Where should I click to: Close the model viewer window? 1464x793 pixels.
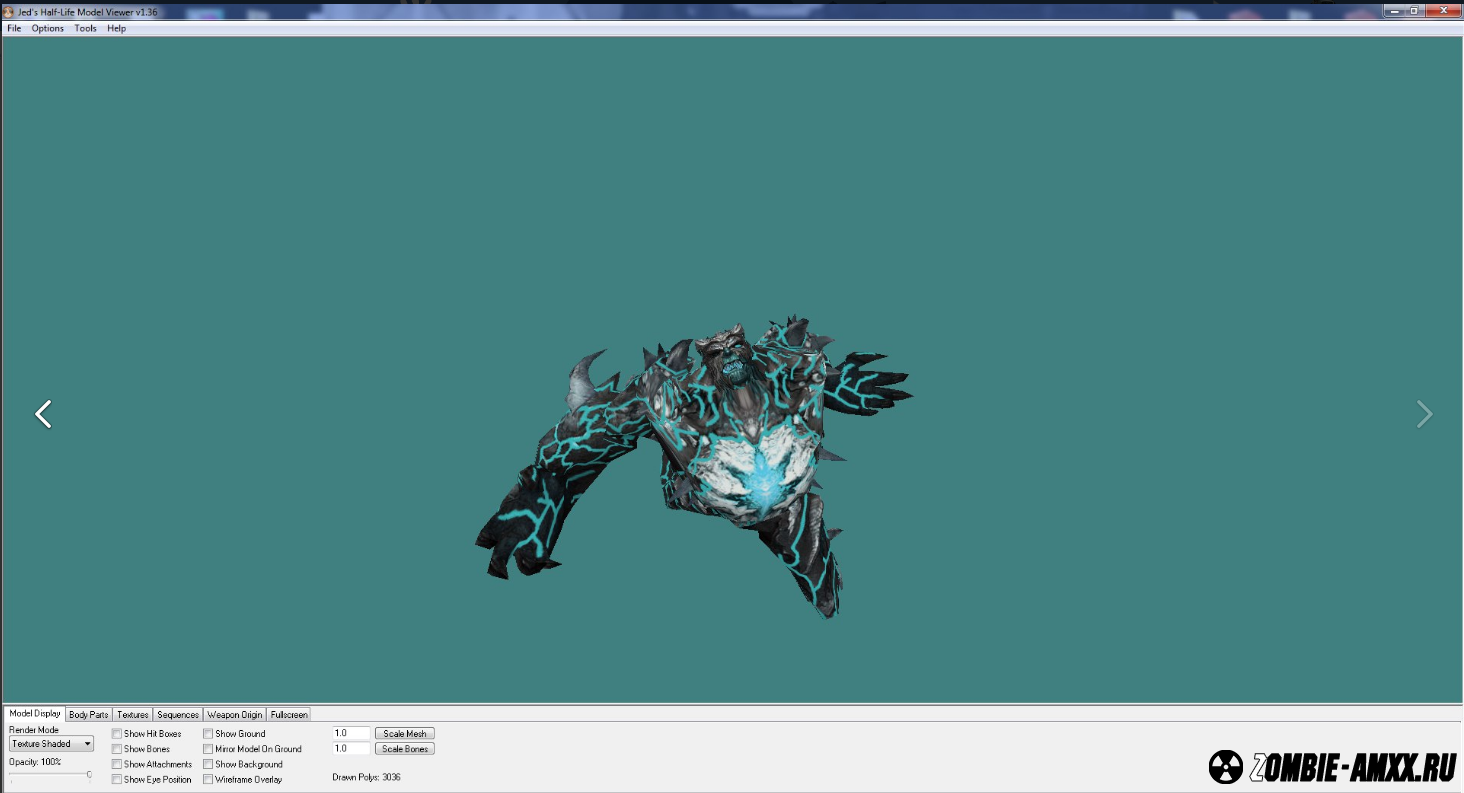(1441, 10)
